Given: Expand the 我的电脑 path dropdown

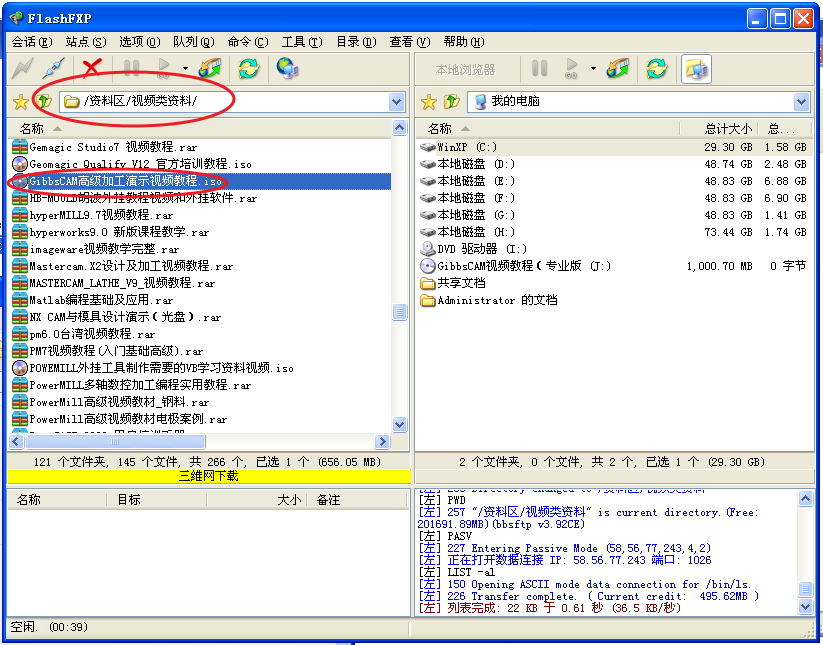Looking at the screenshot, I should click(801, 102).
